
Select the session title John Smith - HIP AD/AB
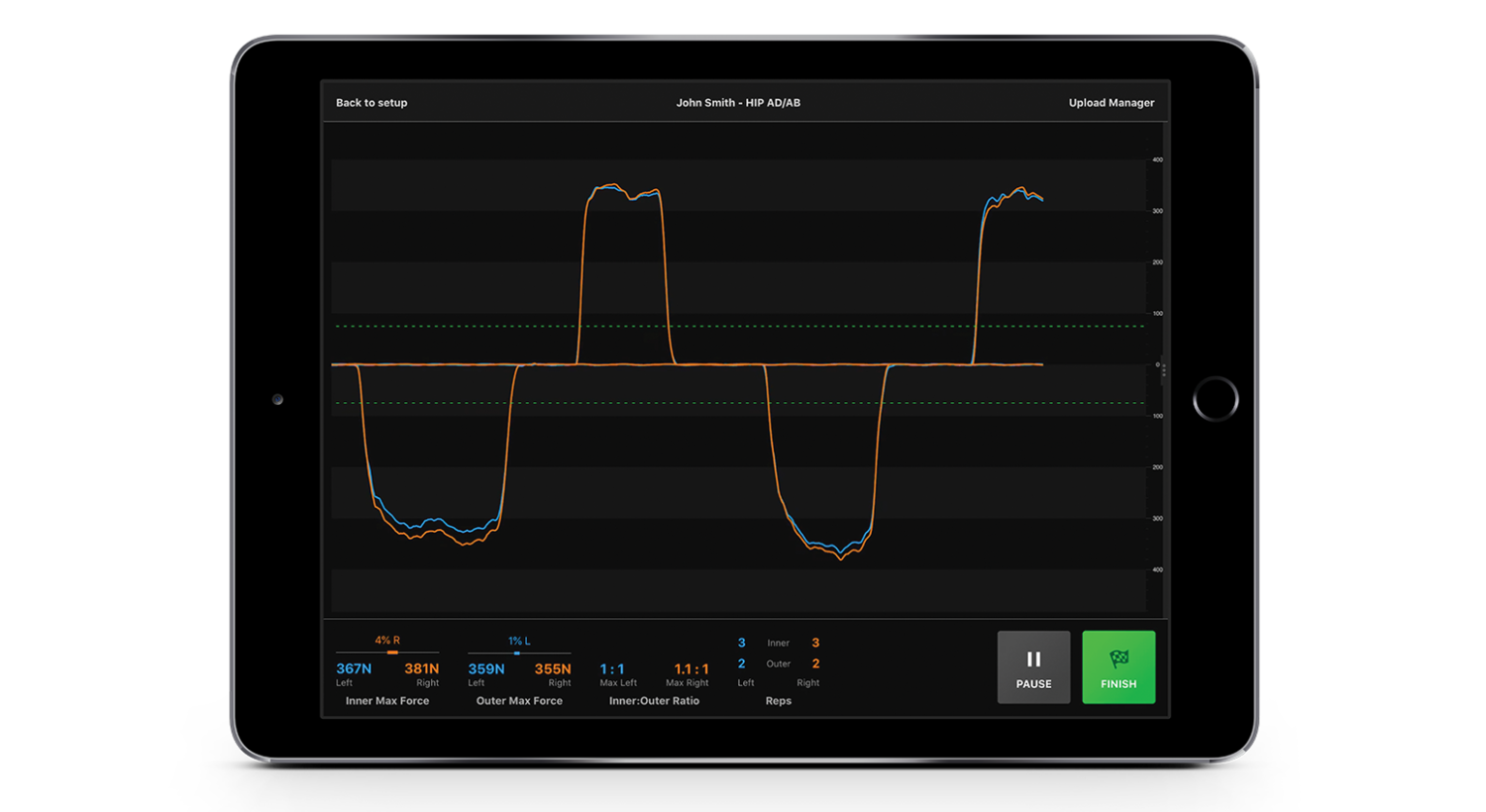click(738, 102)
